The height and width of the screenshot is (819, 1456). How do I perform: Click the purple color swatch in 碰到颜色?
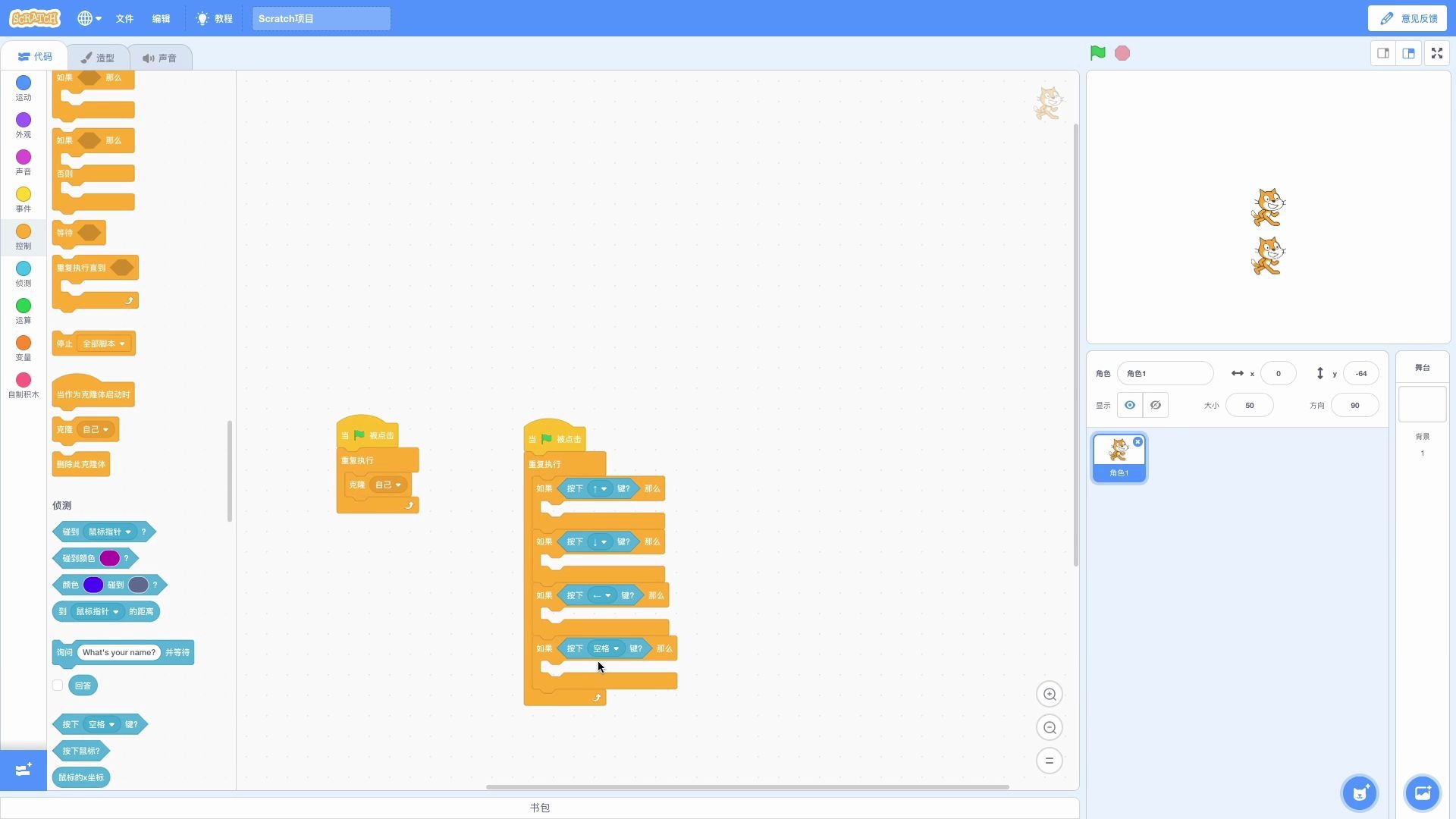[109, 558]
